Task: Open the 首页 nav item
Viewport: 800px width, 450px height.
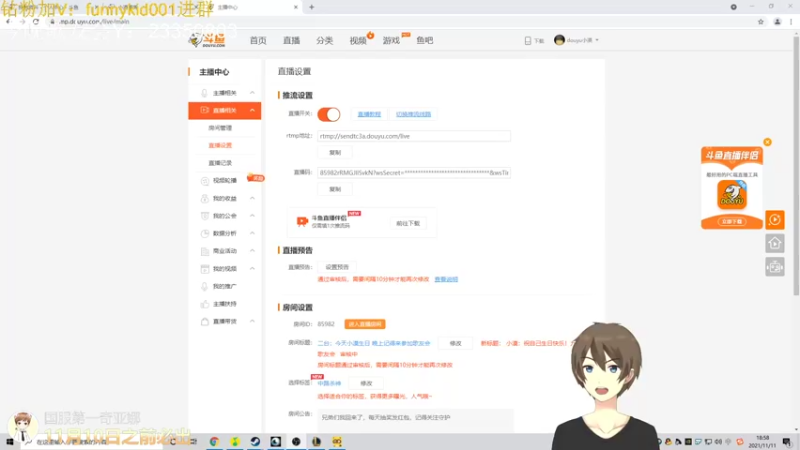Action: (258, 40)
